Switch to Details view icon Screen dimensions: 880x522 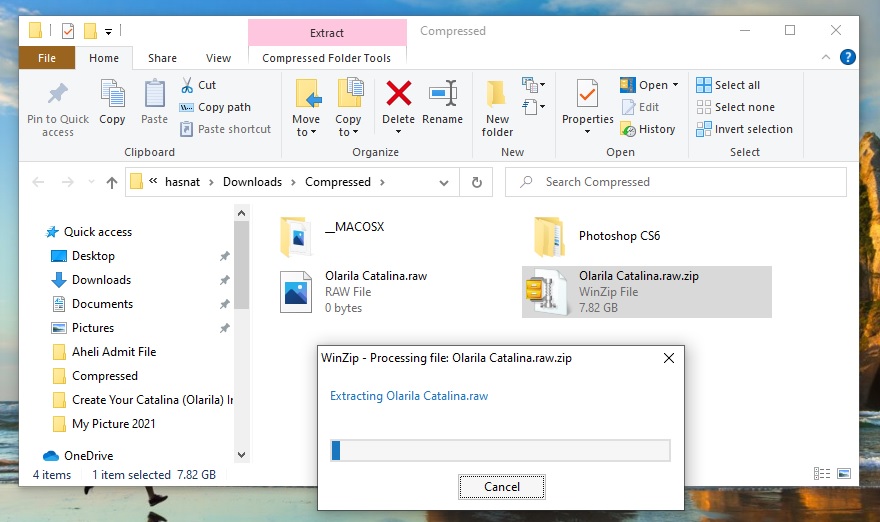pyautogui.click(x=822, y=474)
